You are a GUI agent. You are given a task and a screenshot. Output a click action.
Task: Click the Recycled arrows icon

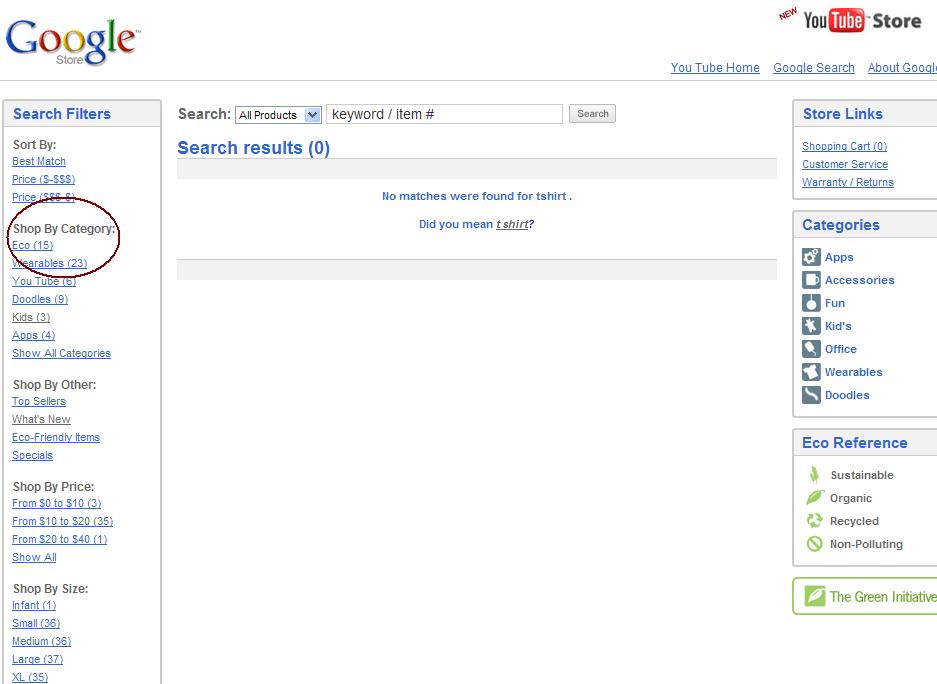point(814,521)
